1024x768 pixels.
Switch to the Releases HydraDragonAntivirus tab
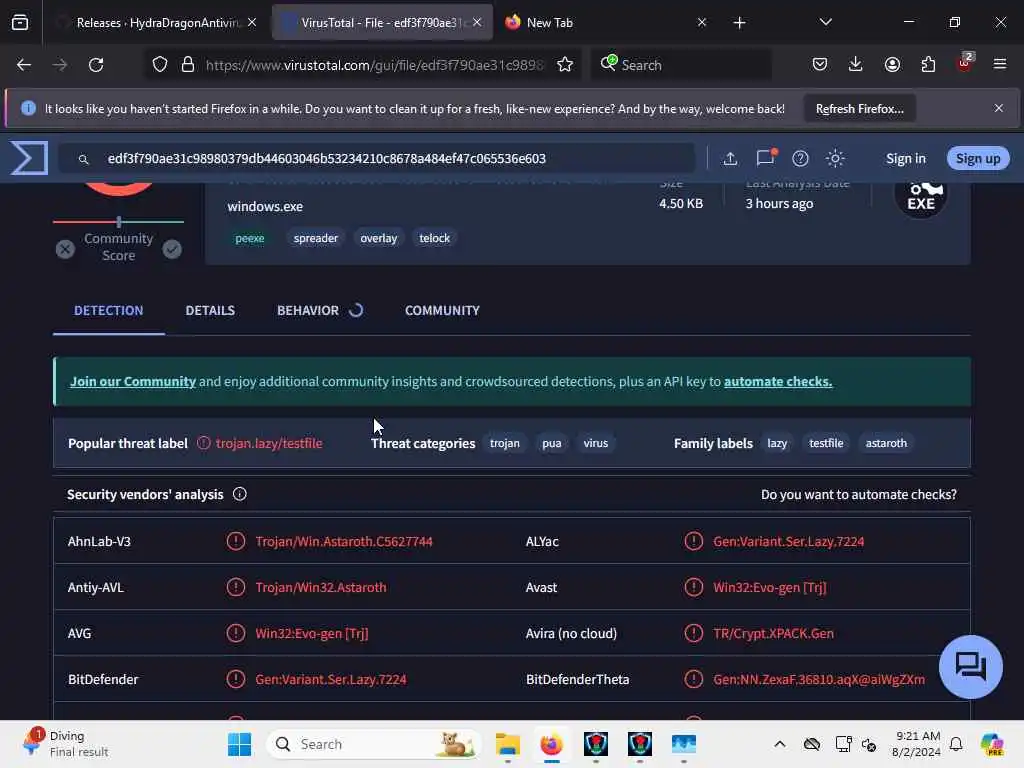coord(157,23)
